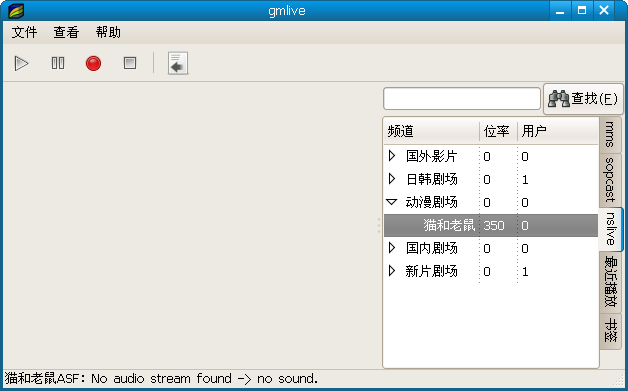Click the window resize grip in status bar
628x391 pixels.
point(619,381)
